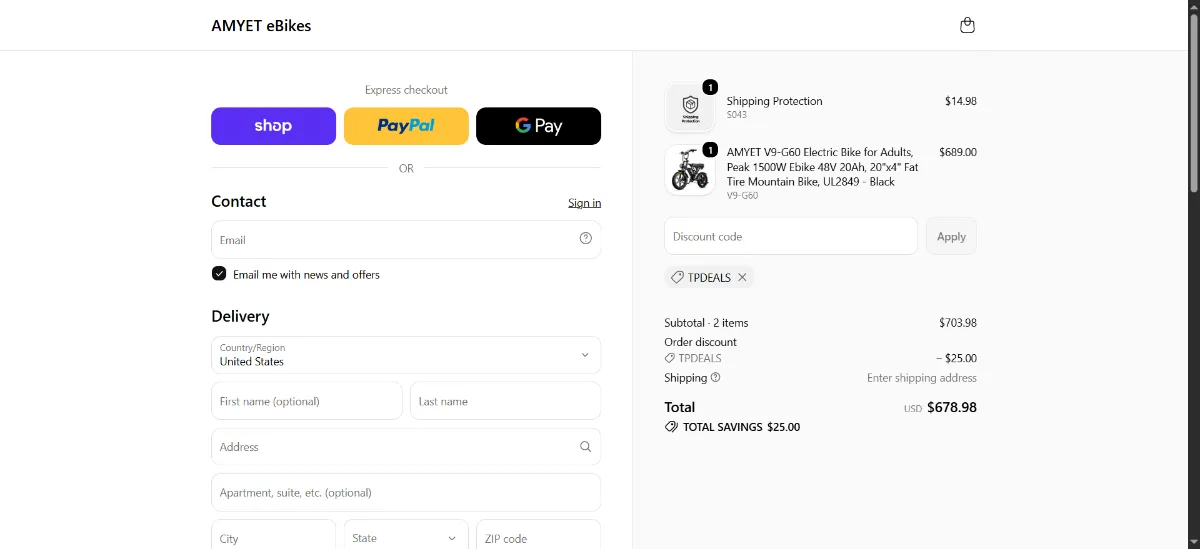
Task: Uncheck Email me with news and offers
Action: pyautogui.click(x=219, y=274)
